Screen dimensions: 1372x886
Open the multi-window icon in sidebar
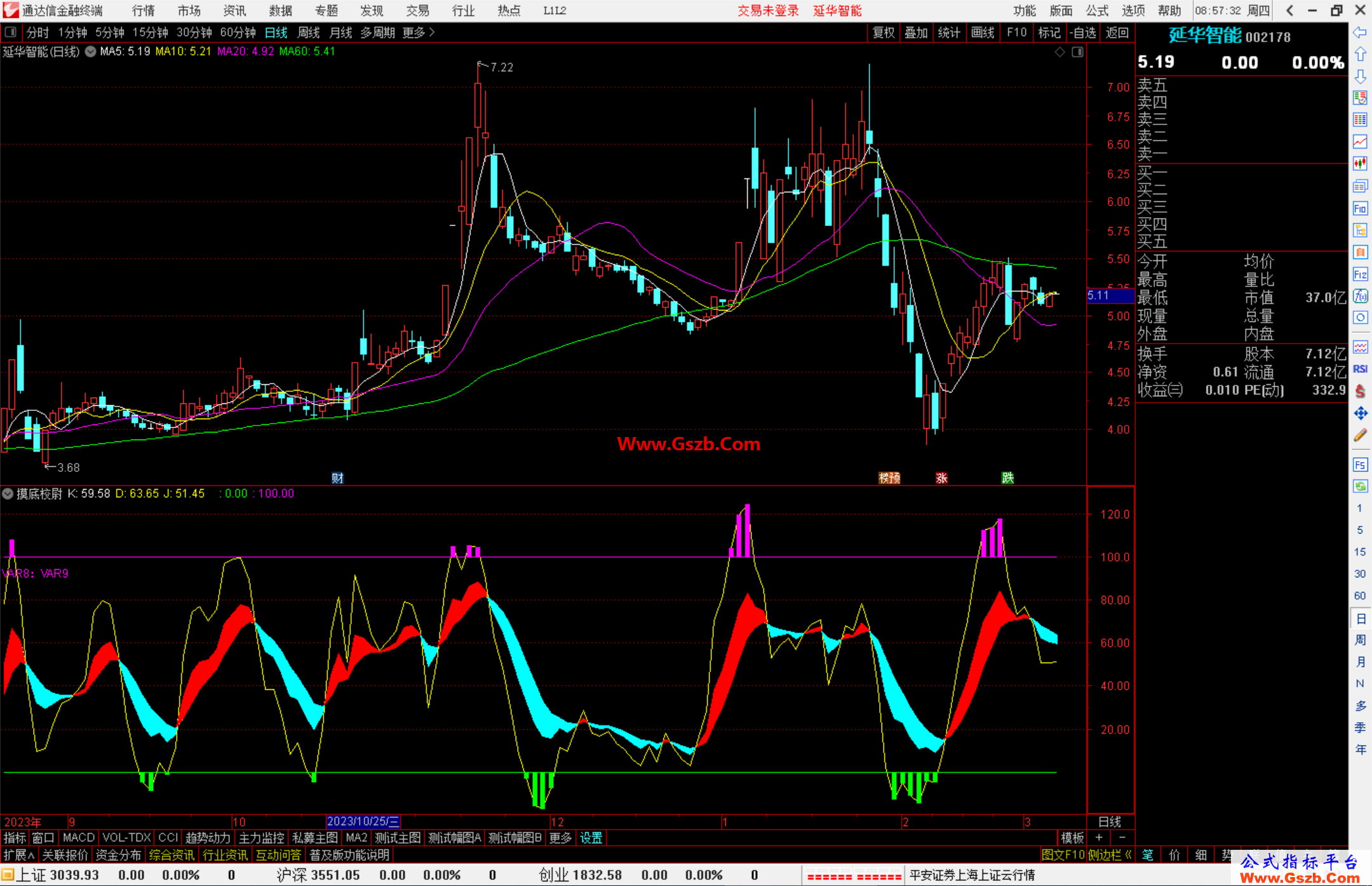tap(1360, 186)
